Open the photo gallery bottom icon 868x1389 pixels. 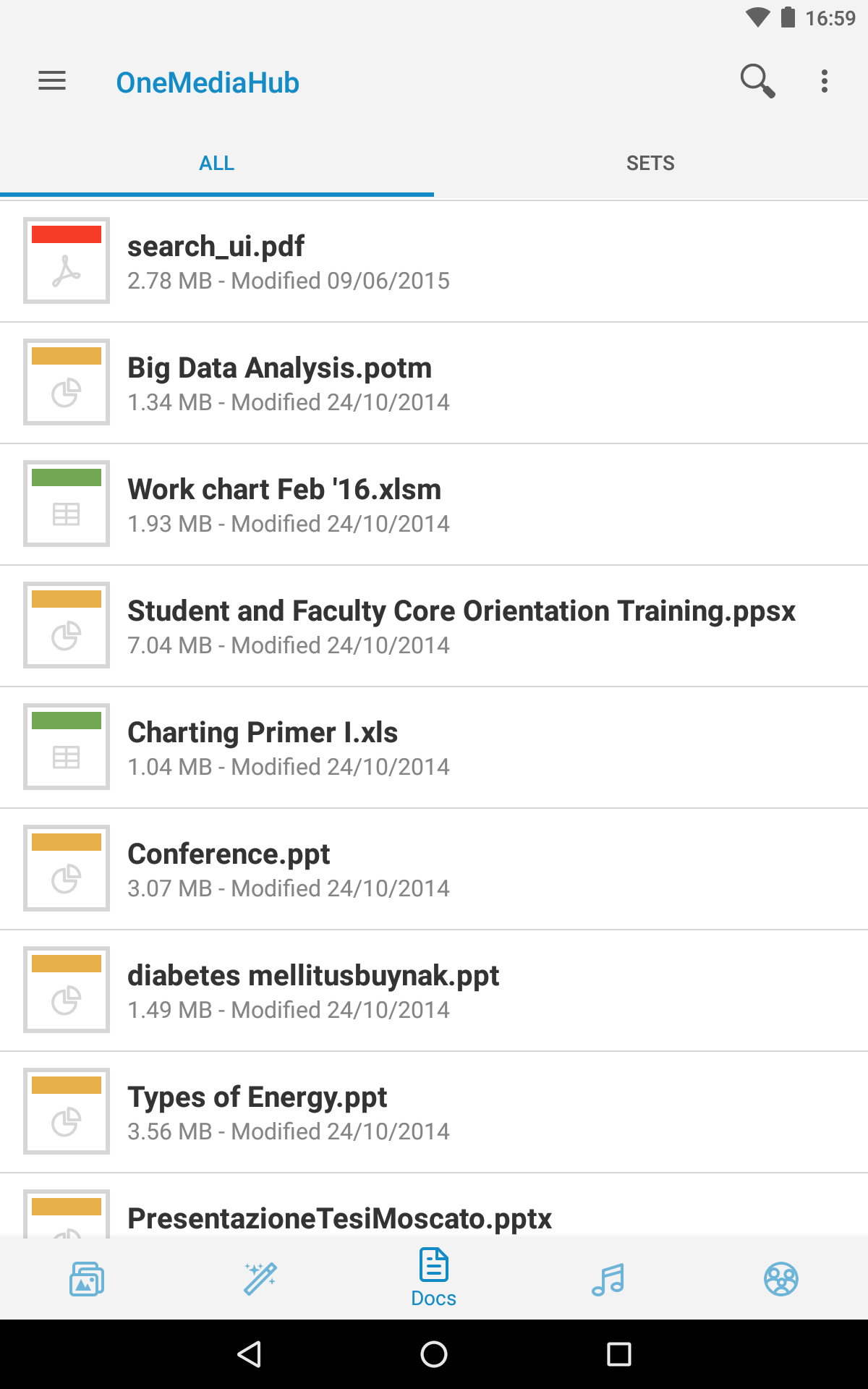87,1278
